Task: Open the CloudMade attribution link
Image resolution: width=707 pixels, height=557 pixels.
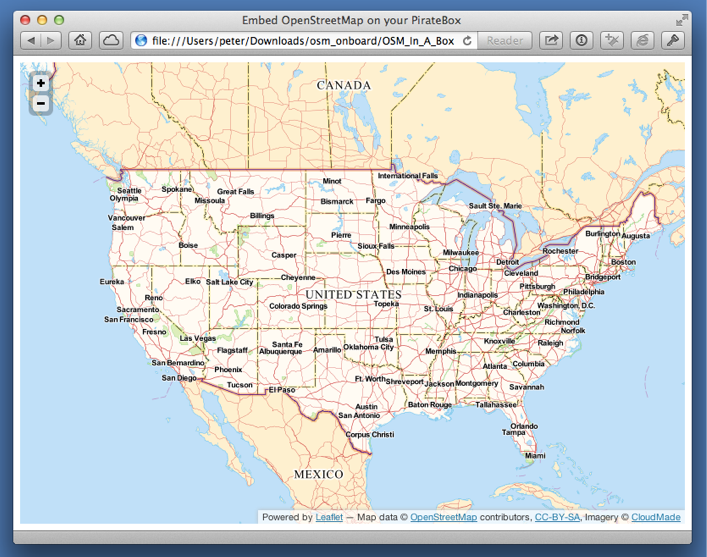Action: [656, 517]
